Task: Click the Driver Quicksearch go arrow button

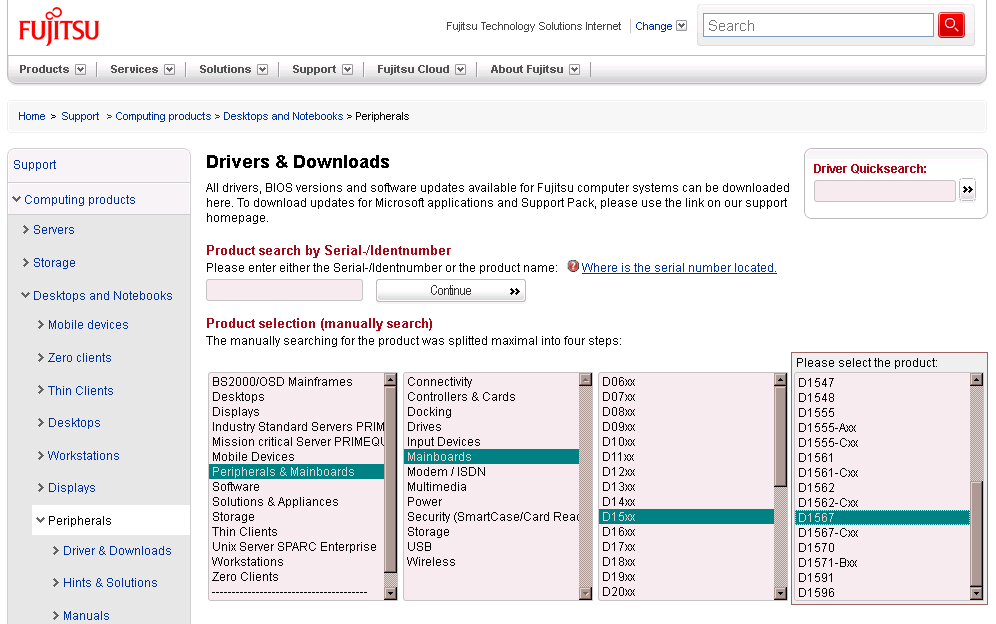Action: coord(967,190)
